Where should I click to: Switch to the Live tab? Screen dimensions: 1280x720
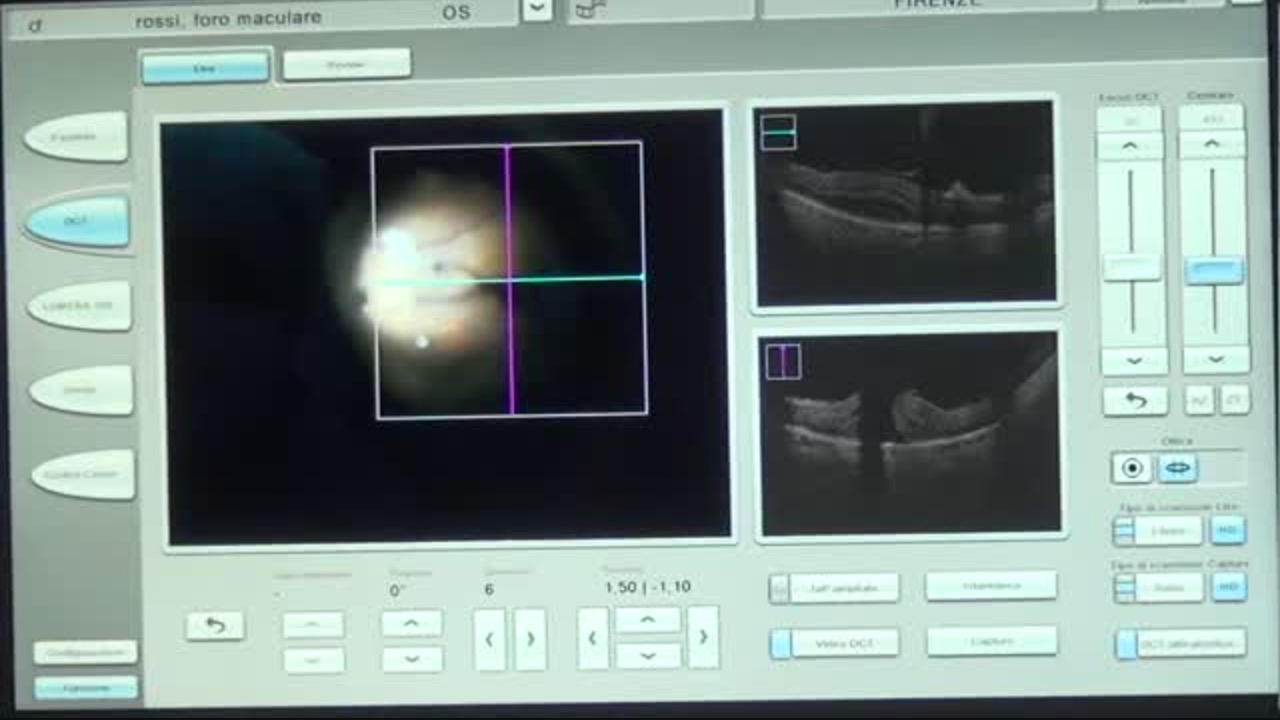(205, 67)
